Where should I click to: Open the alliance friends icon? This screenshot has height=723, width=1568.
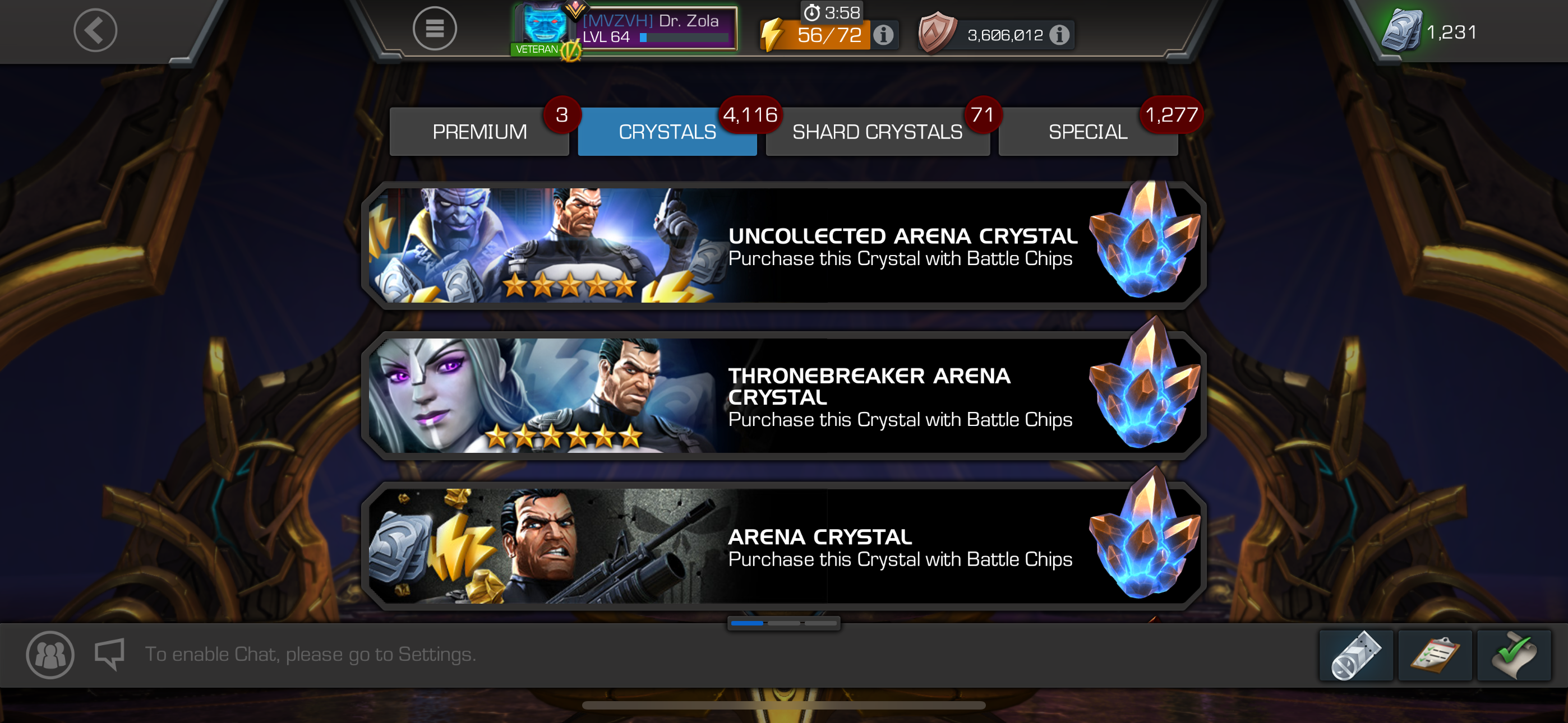50,655
